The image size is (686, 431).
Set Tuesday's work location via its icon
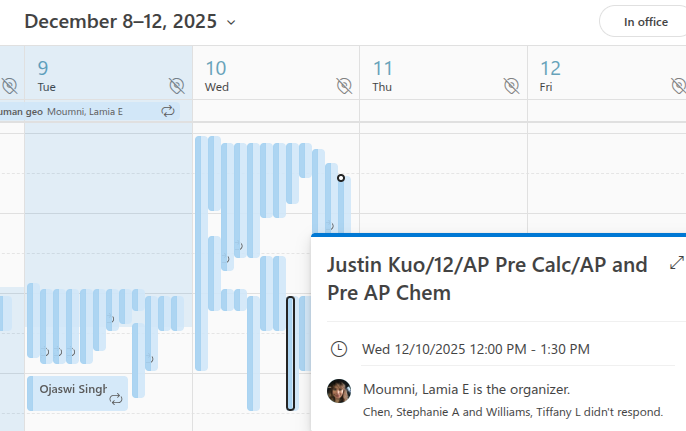pyautogui.click(x=177, y=86)
